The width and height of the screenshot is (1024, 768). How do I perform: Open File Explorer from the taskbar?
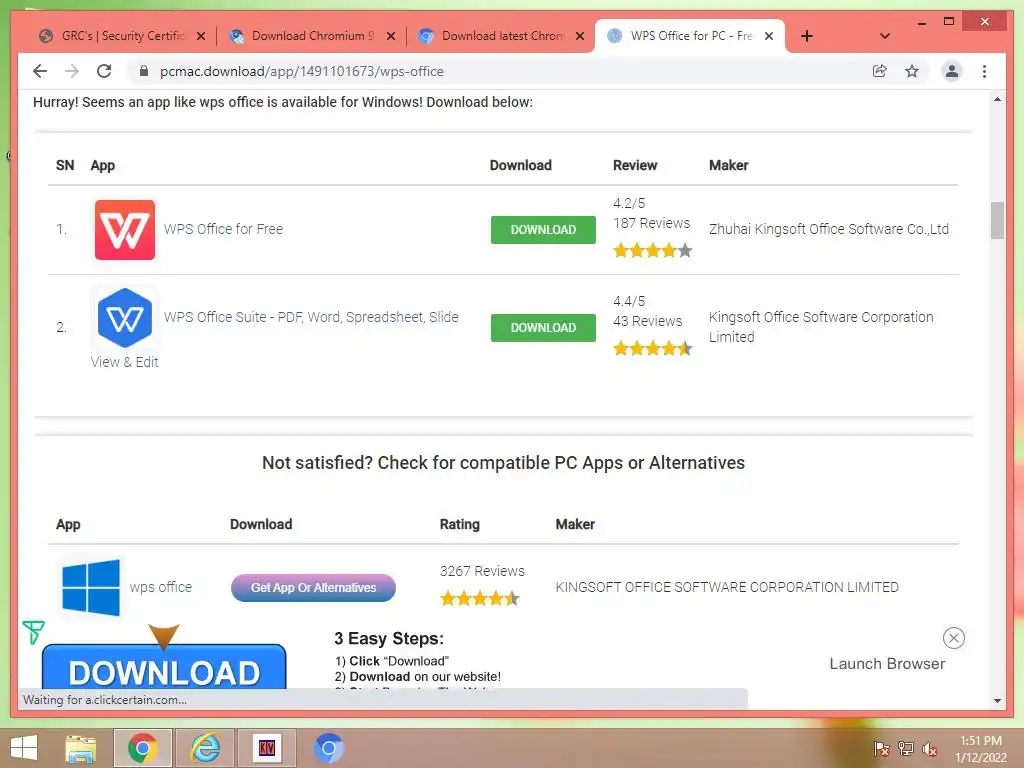click(81, 748)
